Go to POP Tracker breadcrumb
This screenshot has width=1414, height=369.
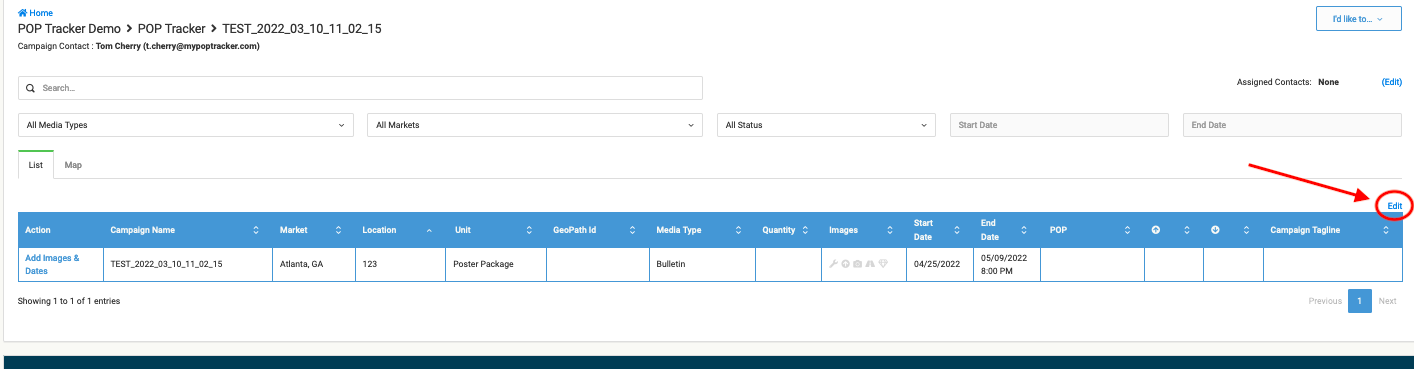point(172,29)
